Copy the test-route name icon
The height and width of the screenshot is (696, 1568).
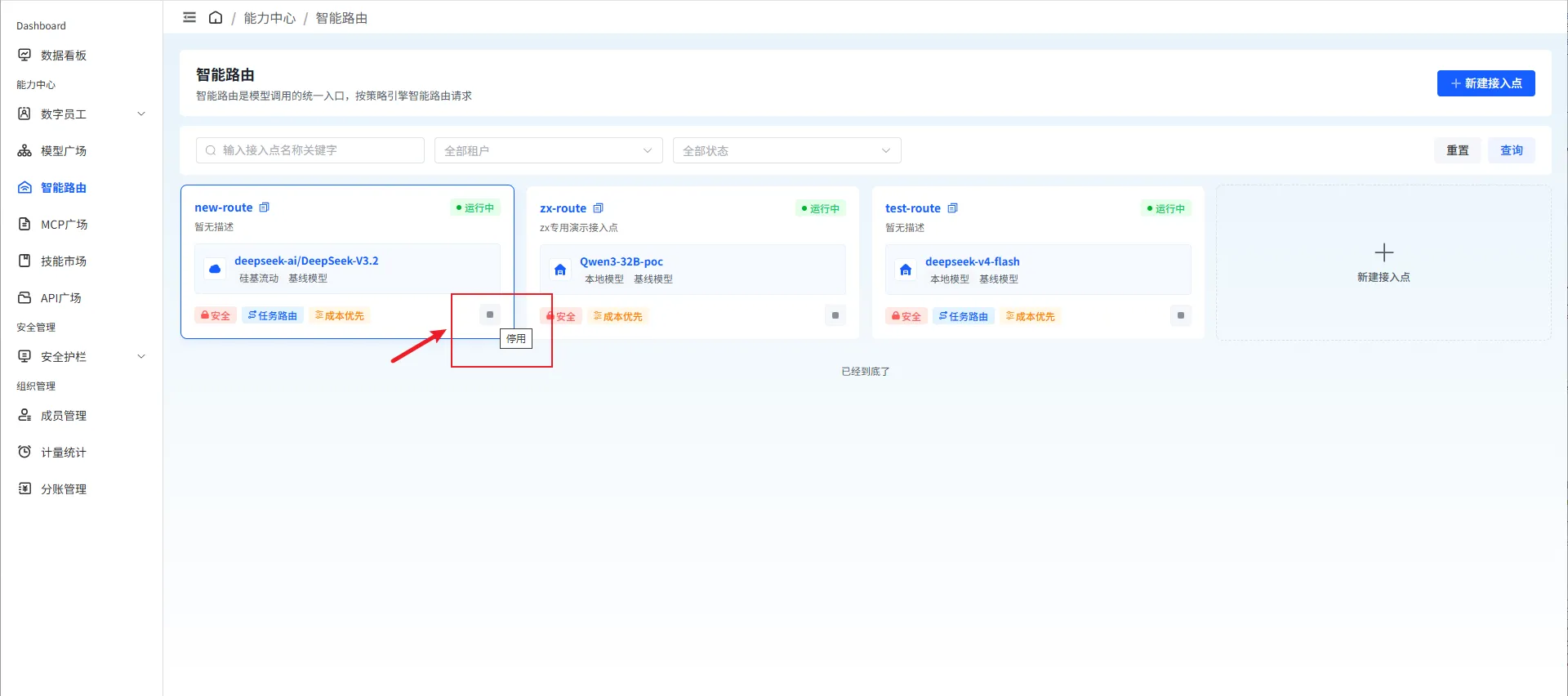tap(952, 208)
